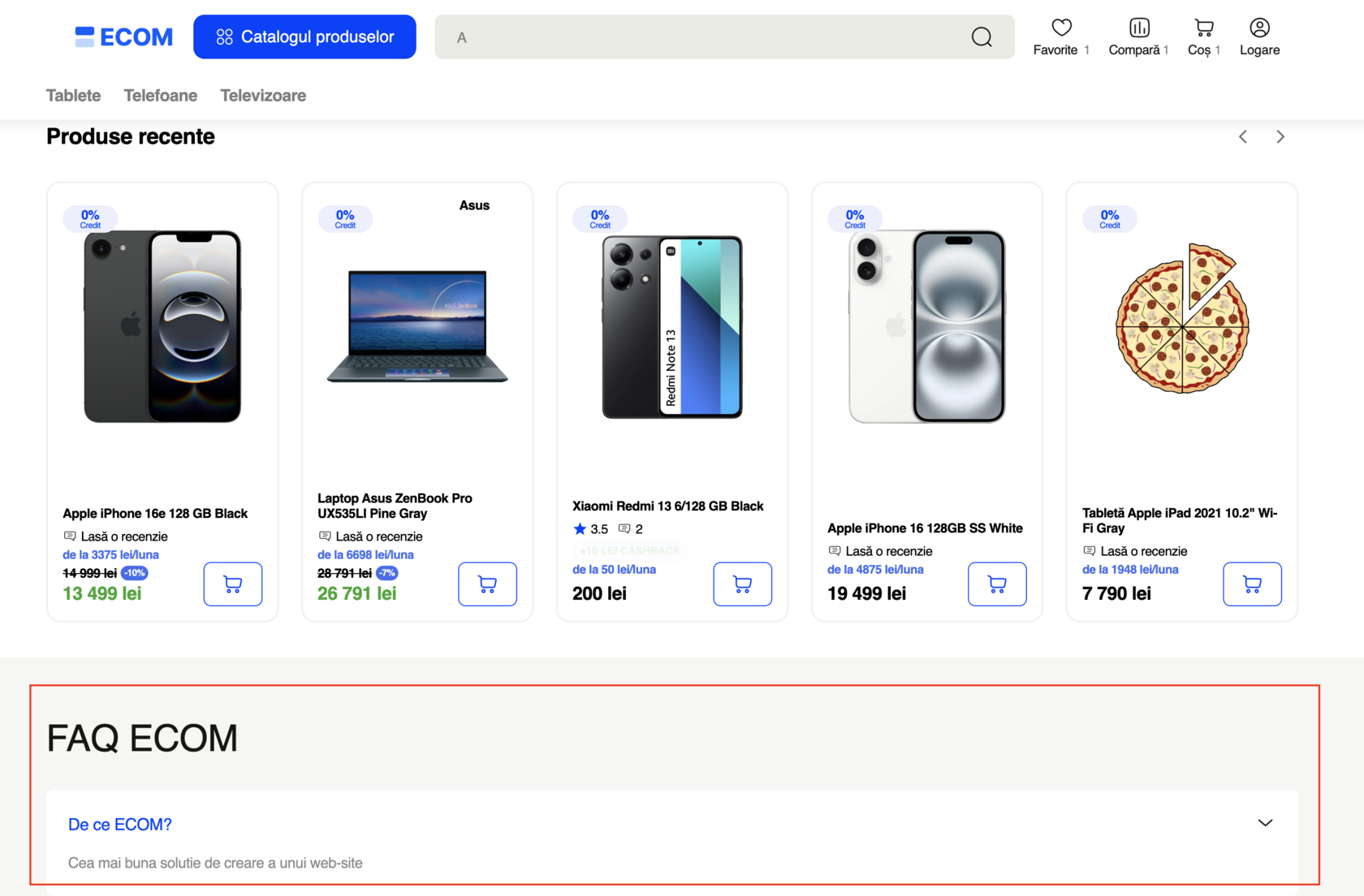Expand the 'De ce ECOM?' FAQ chevron

click(x=1265, y=823)
